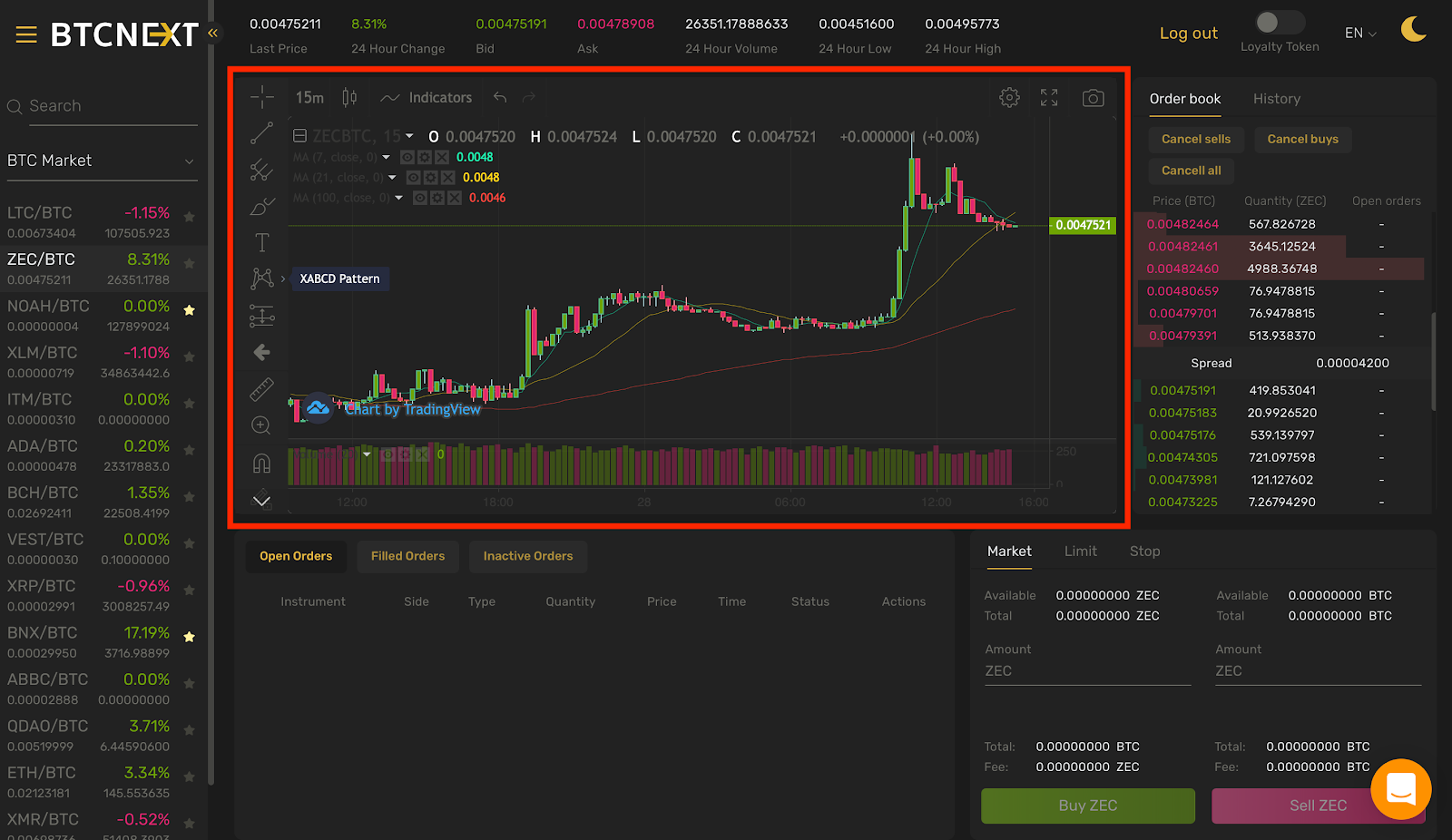Open the Inactive Orders tab
This screenshot has width=1452, height=840.
point(528,556)
